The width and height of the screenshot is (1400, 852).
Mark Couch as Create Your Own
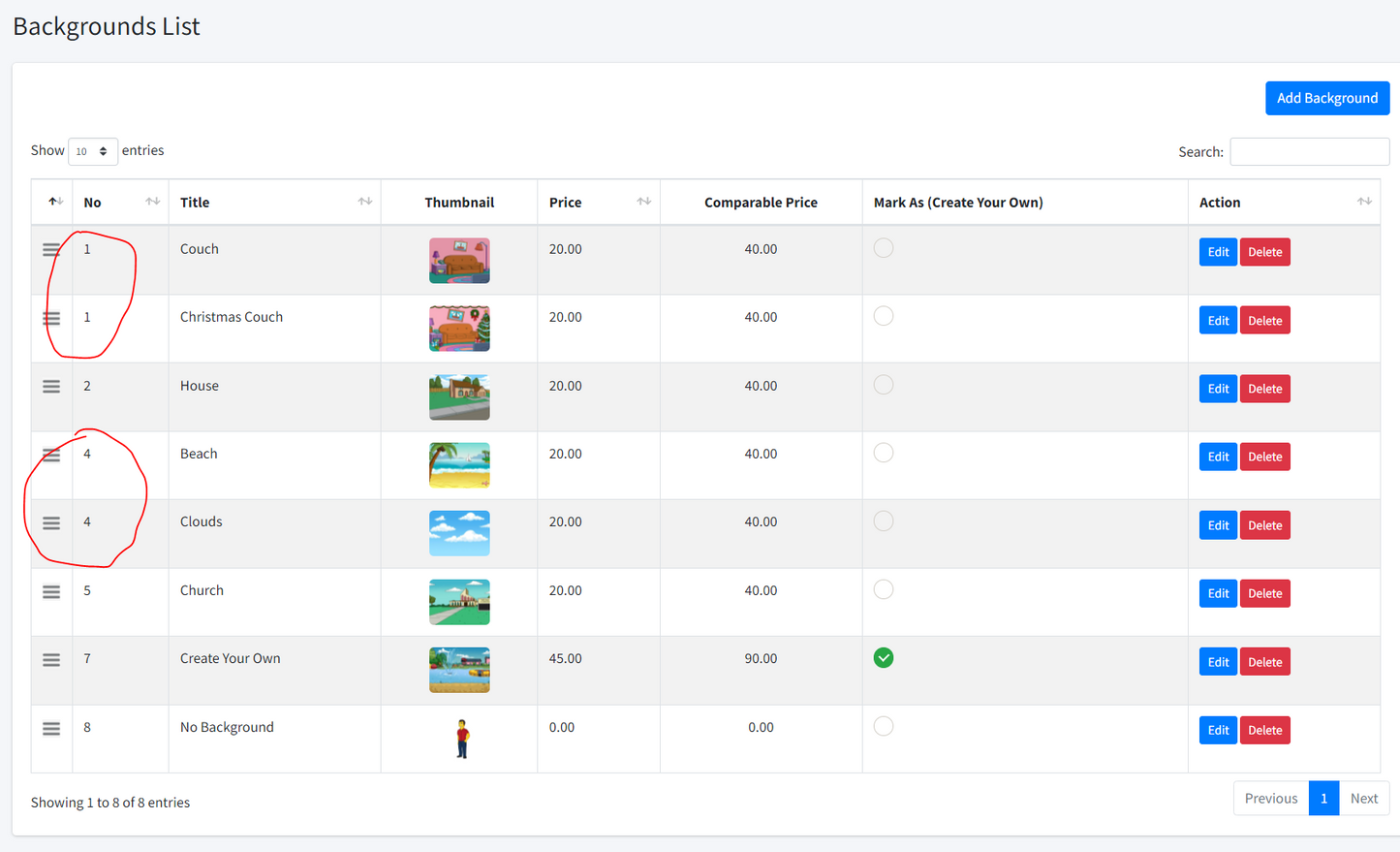883,248
